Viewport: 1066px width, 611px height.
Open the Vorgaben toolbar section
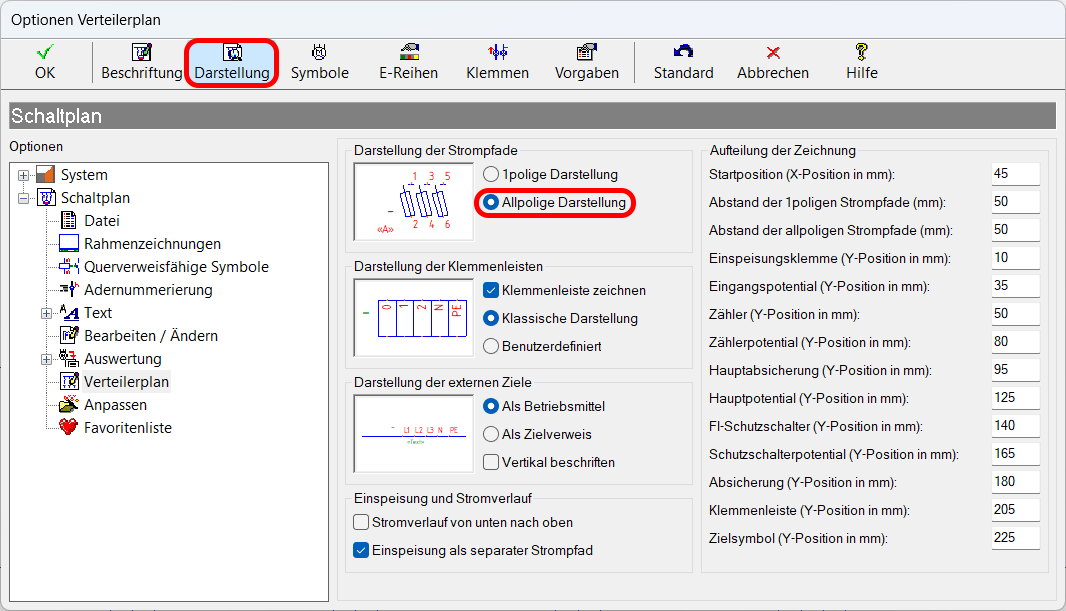pyautogui.click(x=586, y=62)
